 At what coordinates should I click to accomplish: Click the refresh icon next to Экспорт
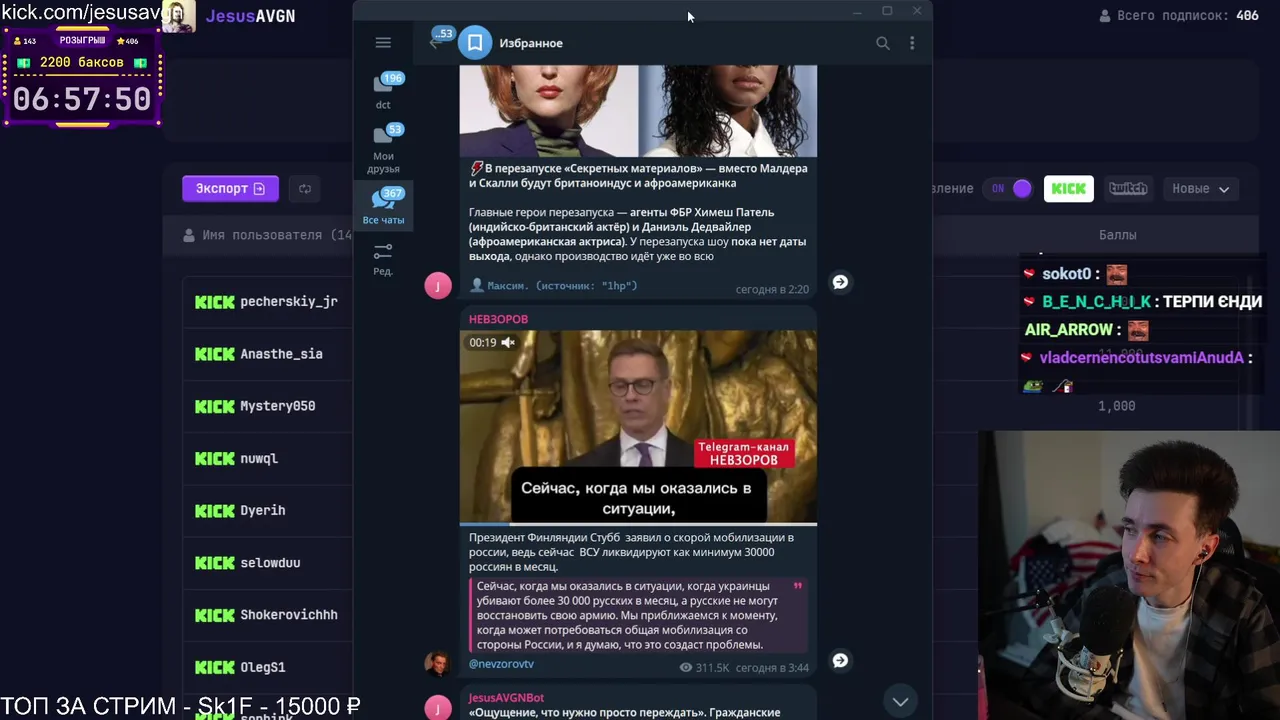[x=305, y=188]
